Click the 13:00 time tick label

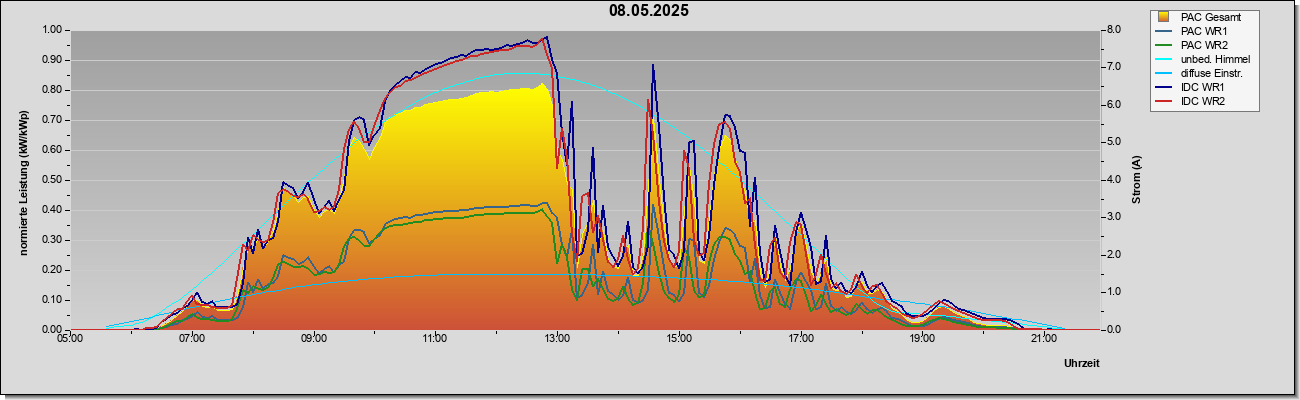[556, 339]
